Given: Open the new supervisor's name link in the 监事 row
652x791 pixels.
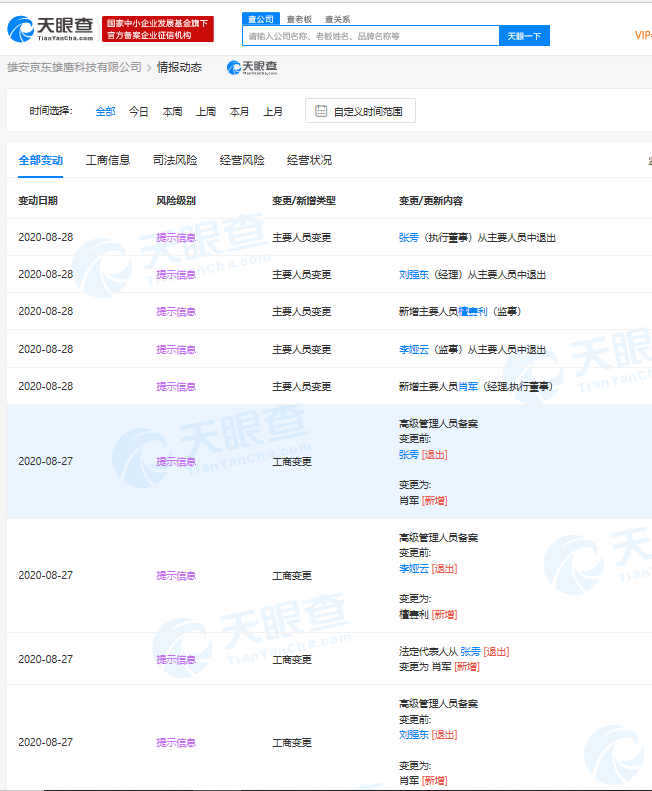Looking at the screenshot, I should [473, 312].
